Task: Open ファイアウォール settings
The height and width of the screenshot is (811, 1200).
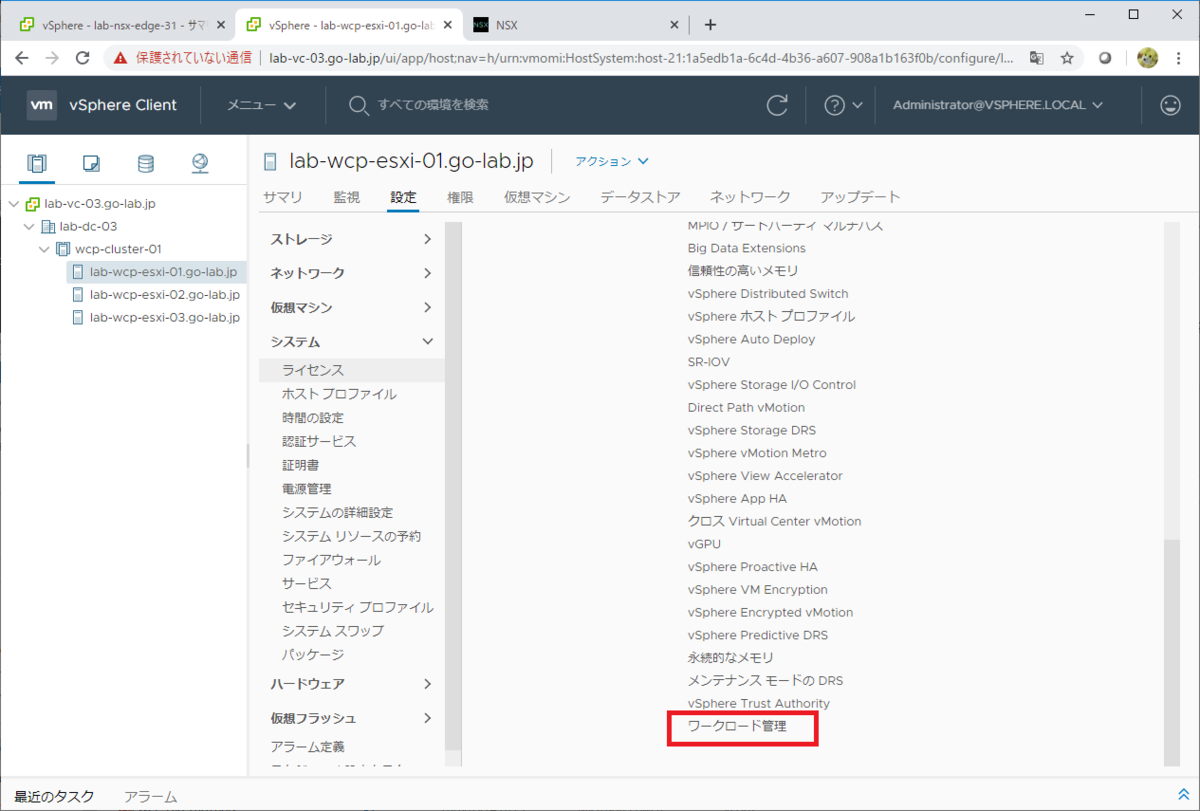Action: coord(331,560)
